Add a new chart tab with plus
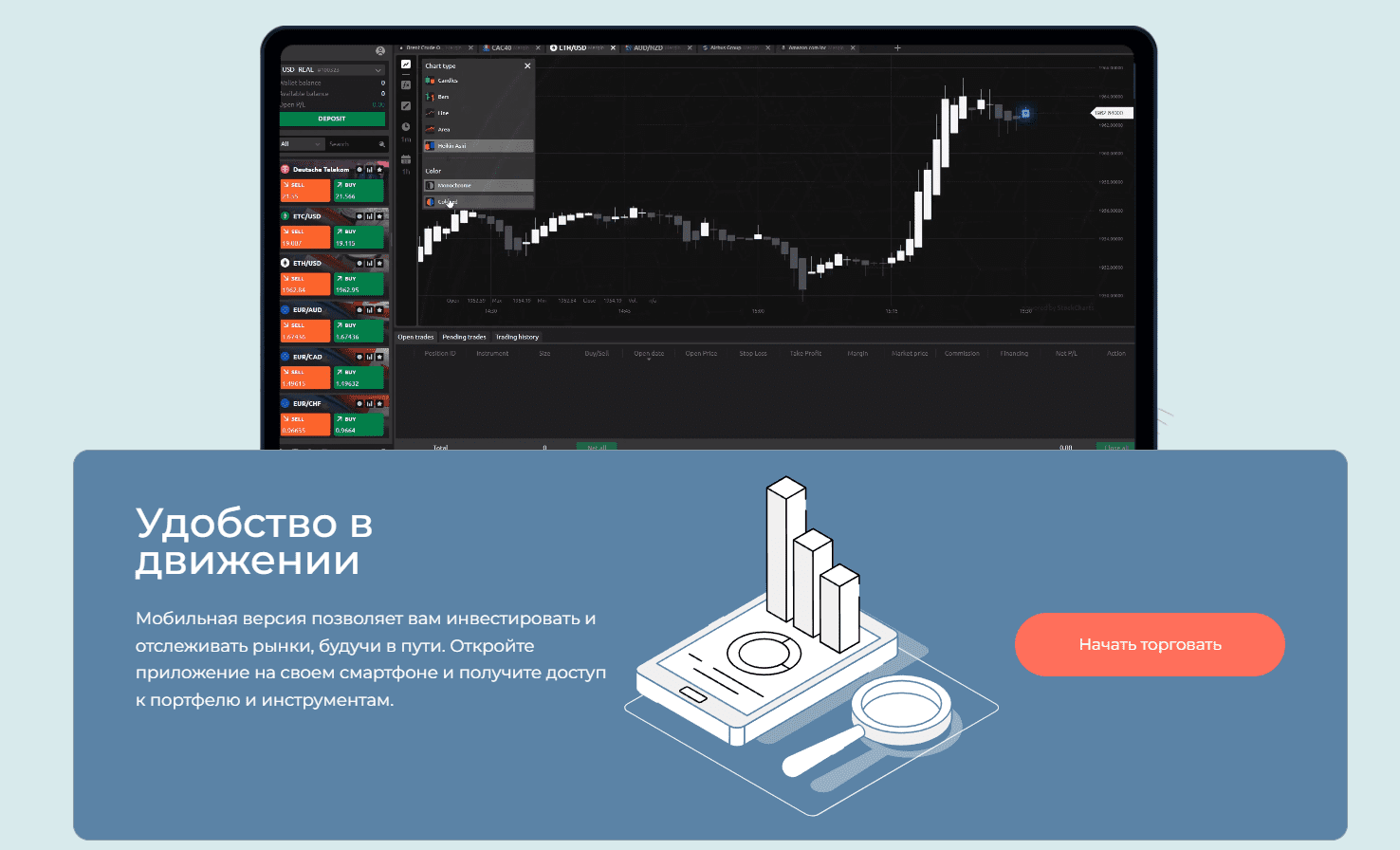Screen dimensions: 1400x850 [x=897, y=47]
